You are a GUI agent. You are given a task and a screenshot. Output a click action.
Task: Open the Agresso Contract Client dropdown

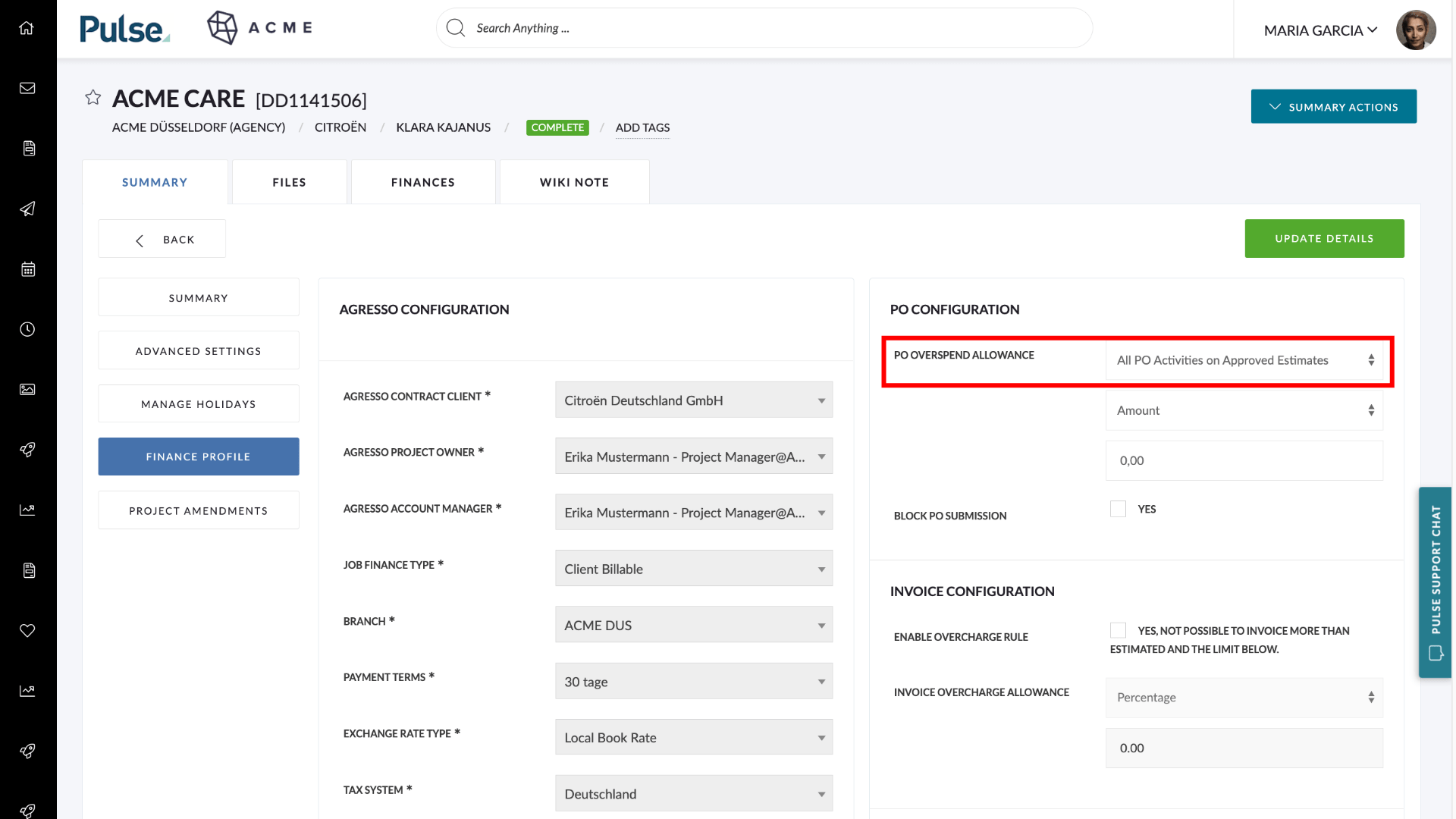[x=694, y=400]
